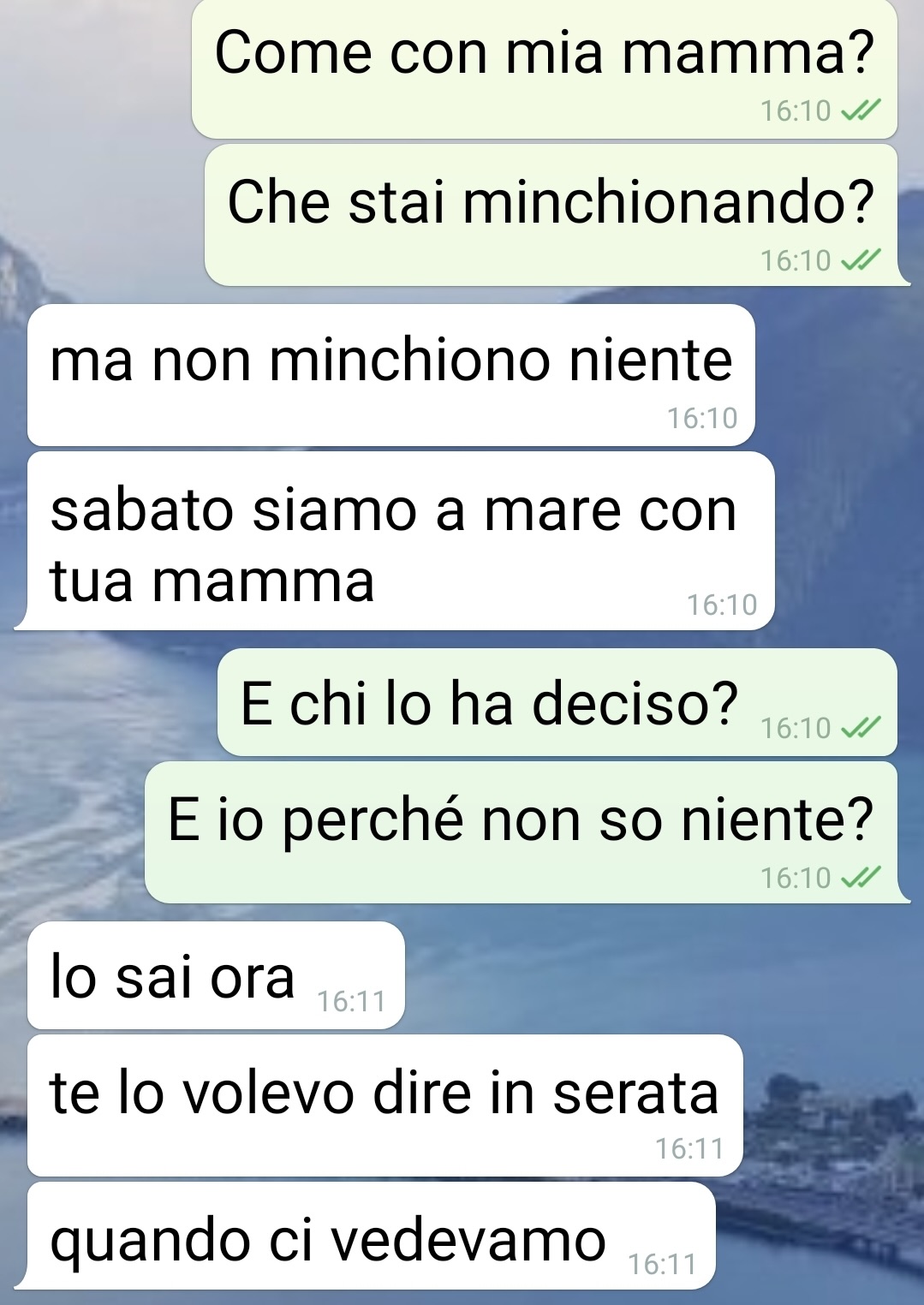Tap the check marks next to "E chi lo ha deciso?"

click(861, 728)
